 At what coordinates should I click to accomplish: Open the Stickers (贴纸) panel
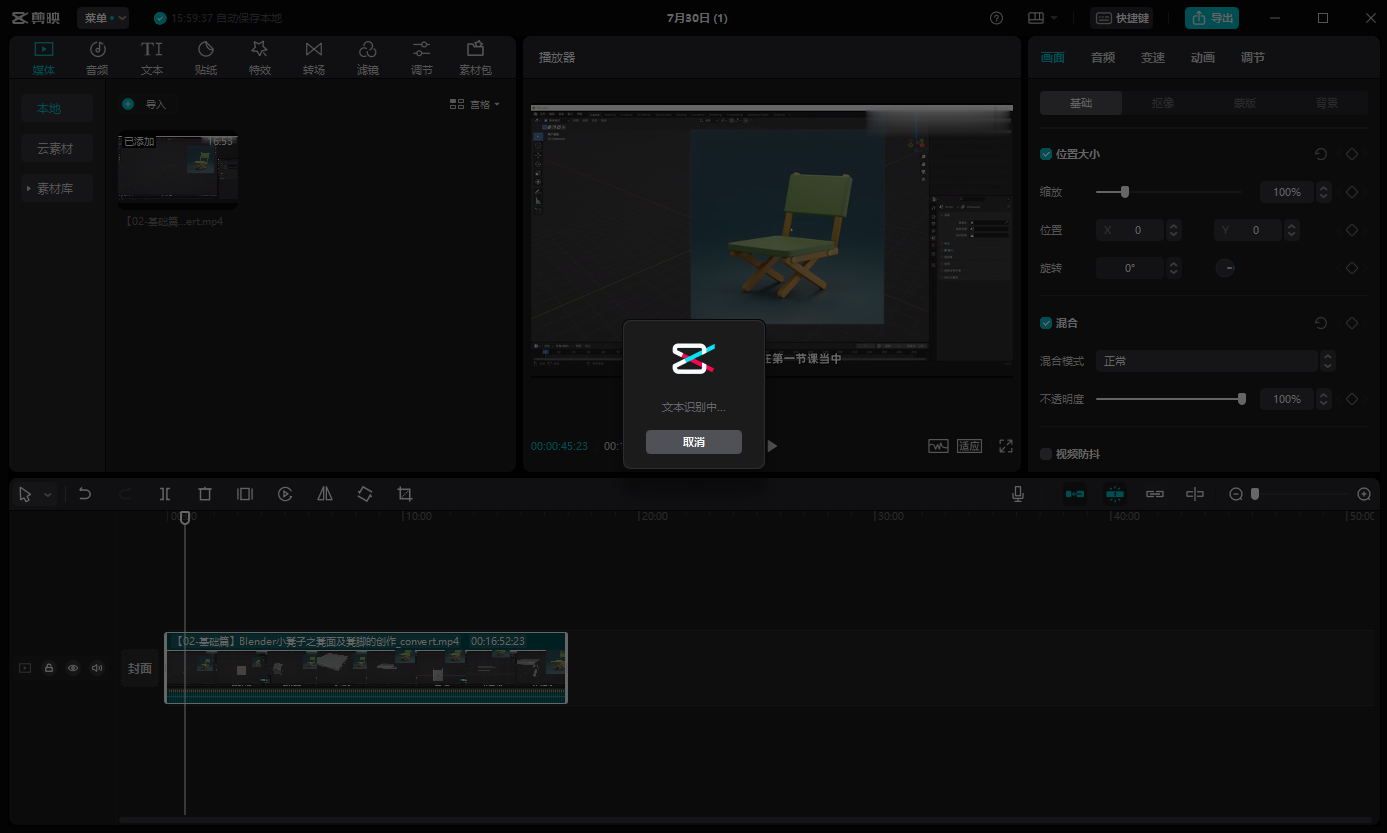tap(206, 58)
